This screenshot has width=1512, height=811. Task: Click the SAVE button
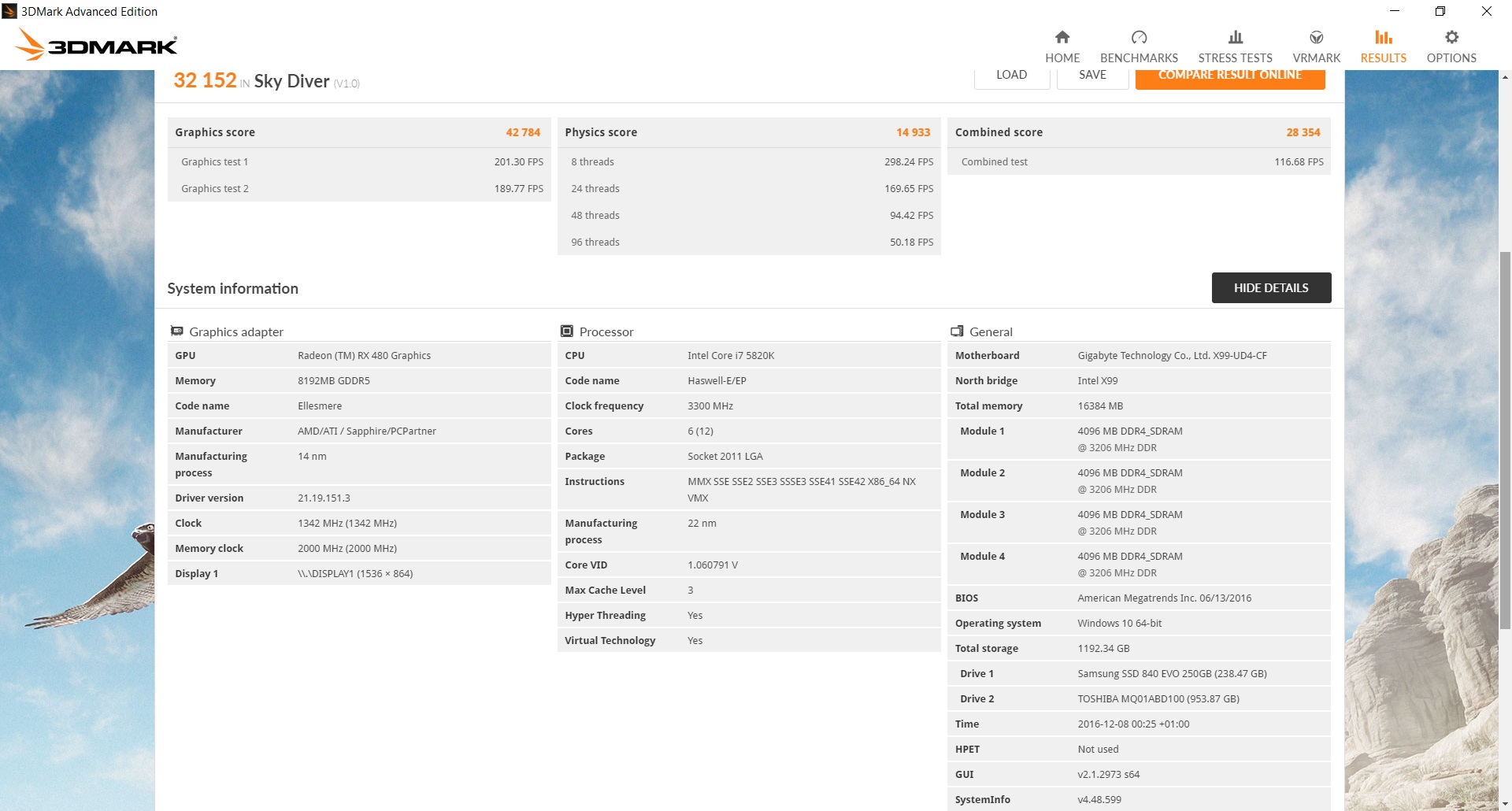pyautogui.click(x=1092, y=78)
